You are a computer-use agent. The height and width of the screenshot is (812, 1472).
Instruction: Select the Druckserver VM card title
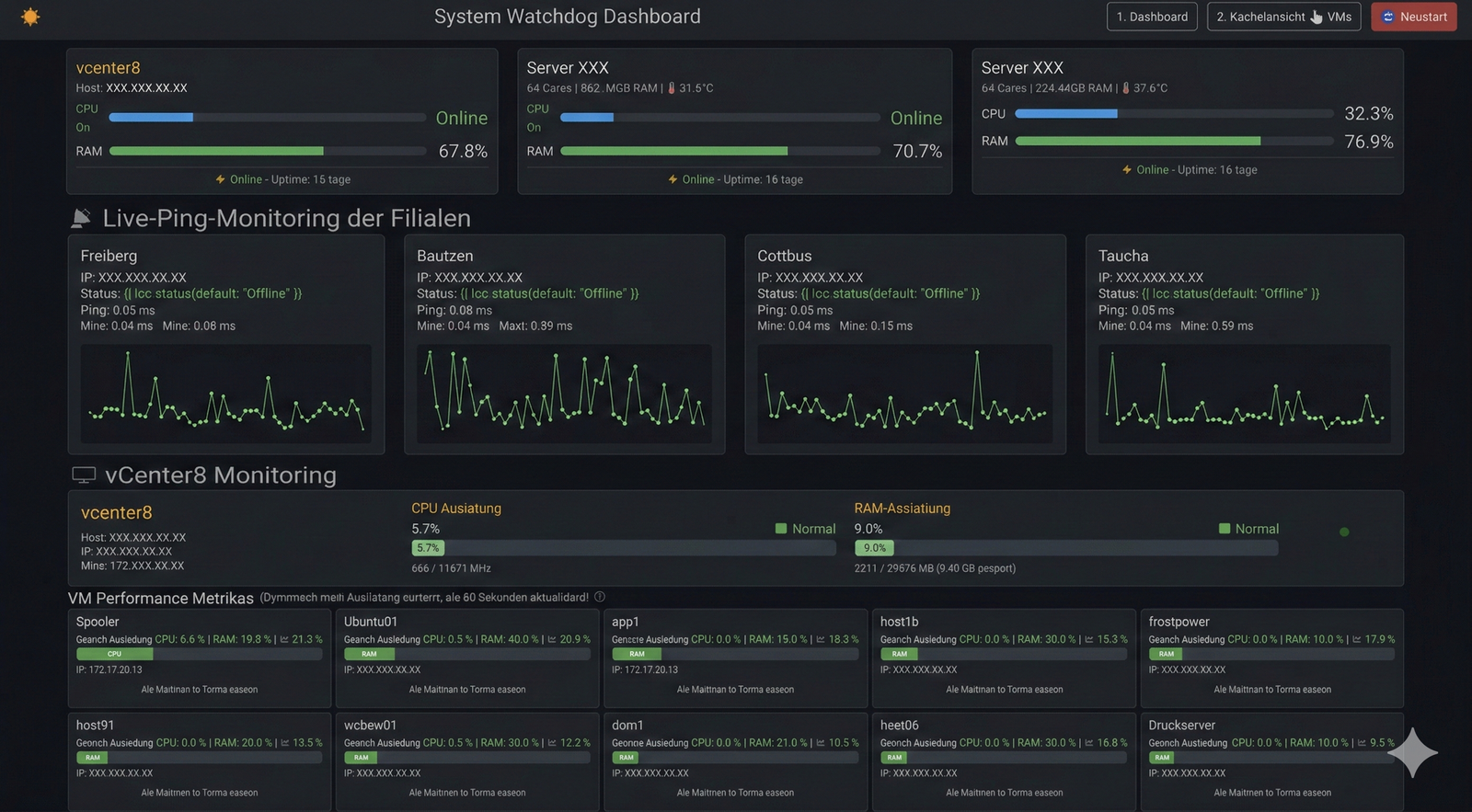click(1181, 725)
